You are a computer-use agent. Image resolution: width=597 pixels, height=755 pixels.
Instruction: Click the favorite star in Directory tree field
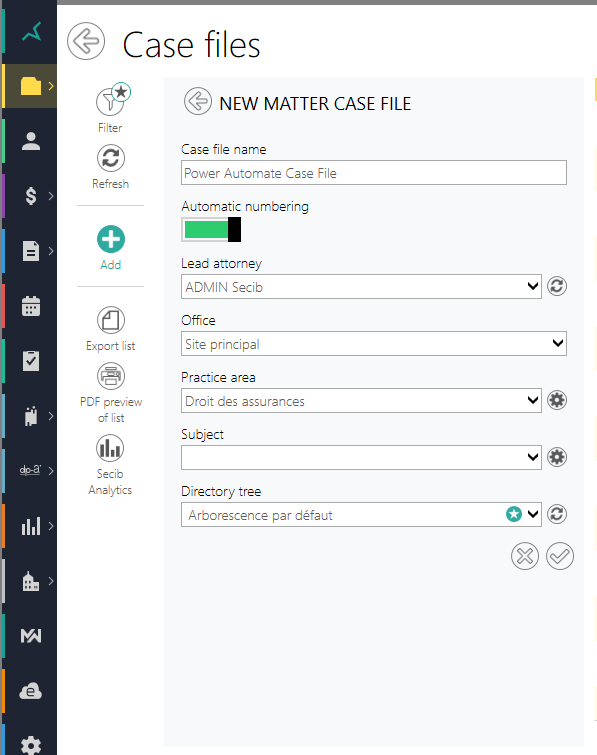514,514
